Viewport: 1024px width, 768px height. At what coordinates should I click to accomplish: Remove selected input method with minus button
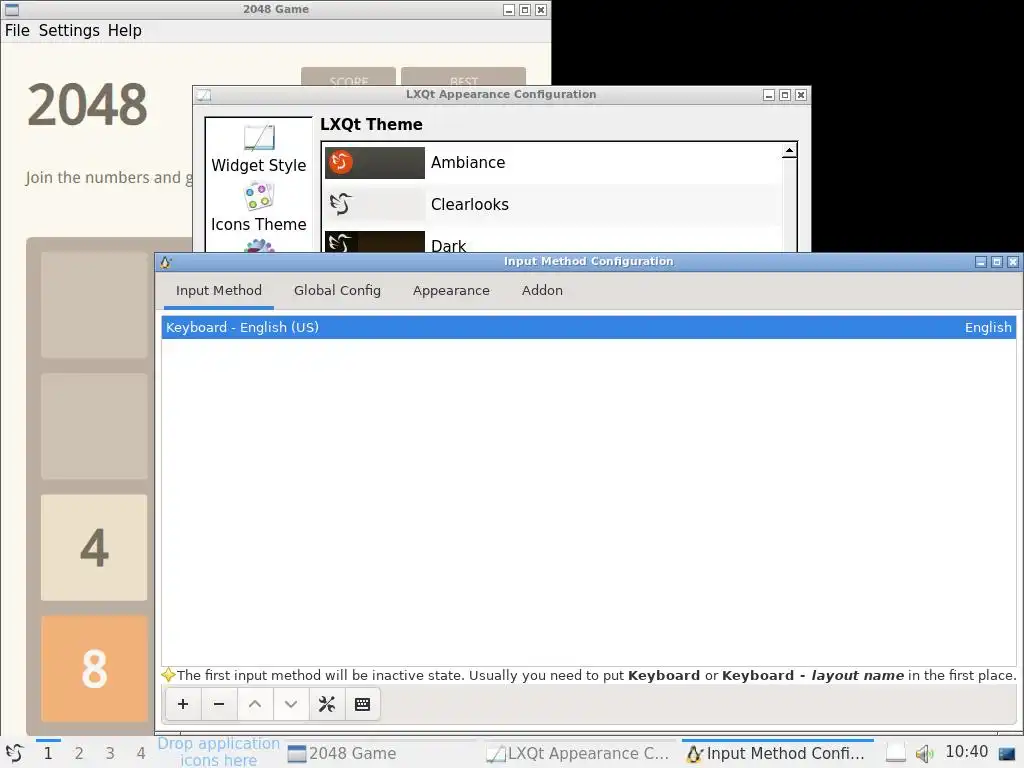pos(219,704)
